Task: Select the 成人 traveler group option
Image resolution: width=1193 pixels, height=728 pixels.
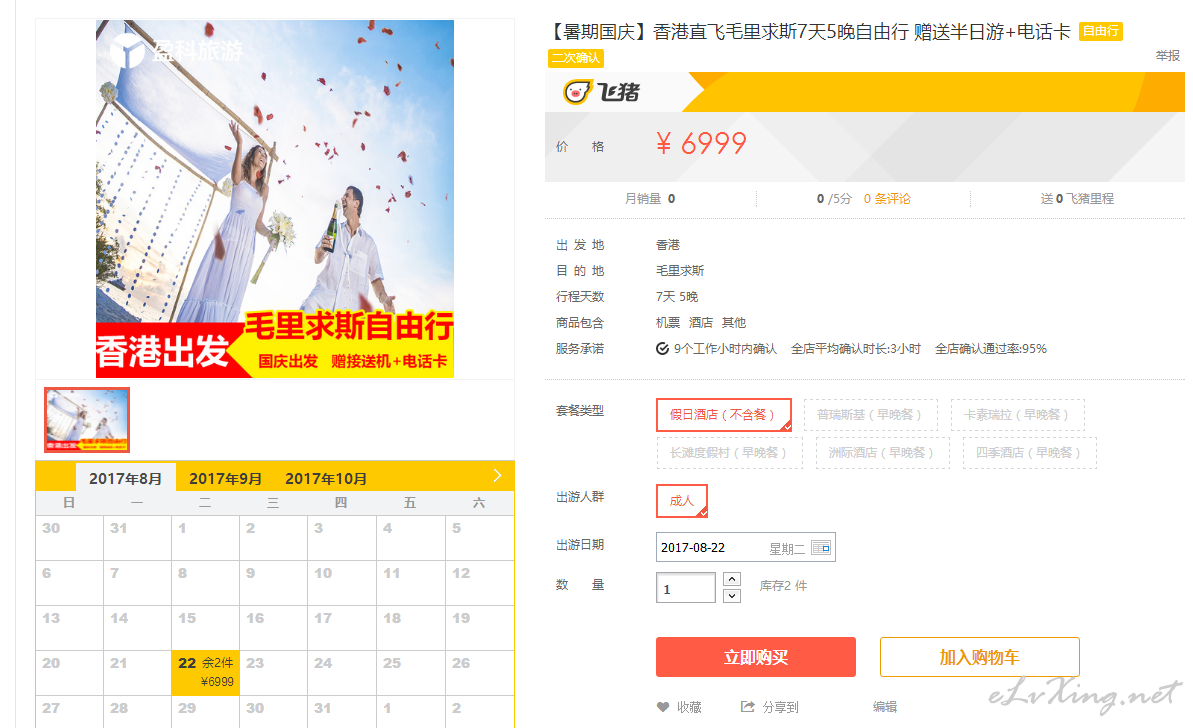Action: click(682, 501)
